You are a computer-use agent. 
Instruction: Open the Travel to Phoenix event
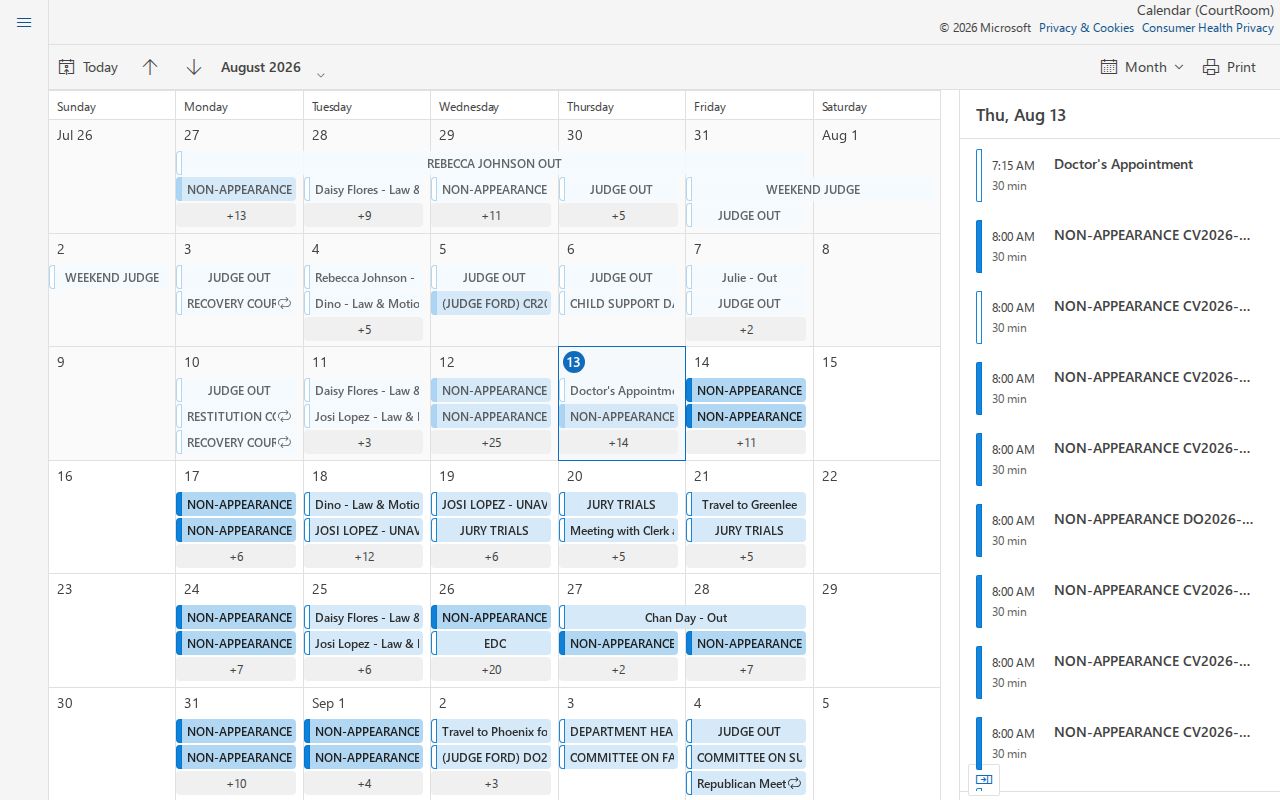pos(491,731)
